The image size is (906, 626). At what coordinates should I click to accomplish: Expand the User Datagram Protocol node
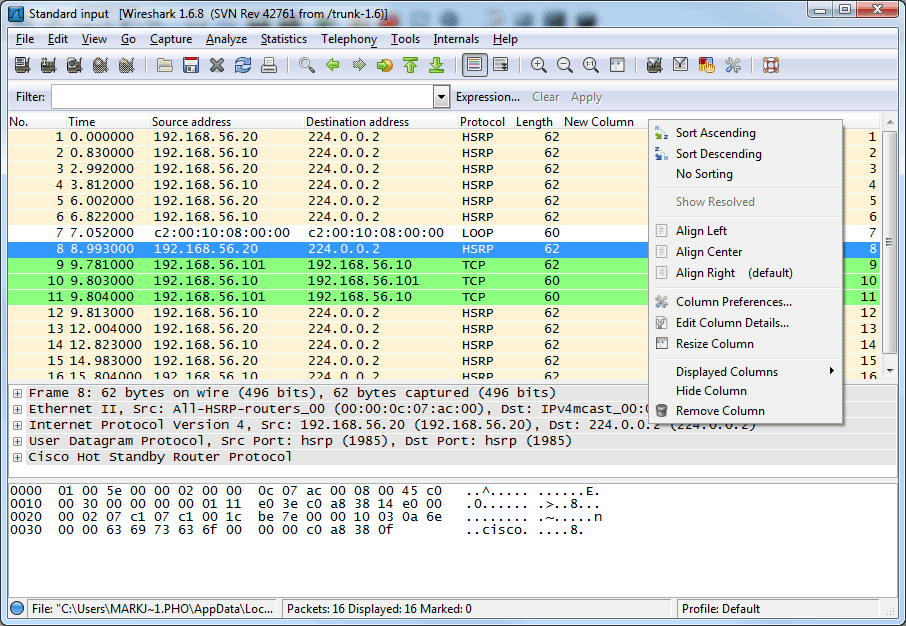pyautogui.click(x=17, y=441)
